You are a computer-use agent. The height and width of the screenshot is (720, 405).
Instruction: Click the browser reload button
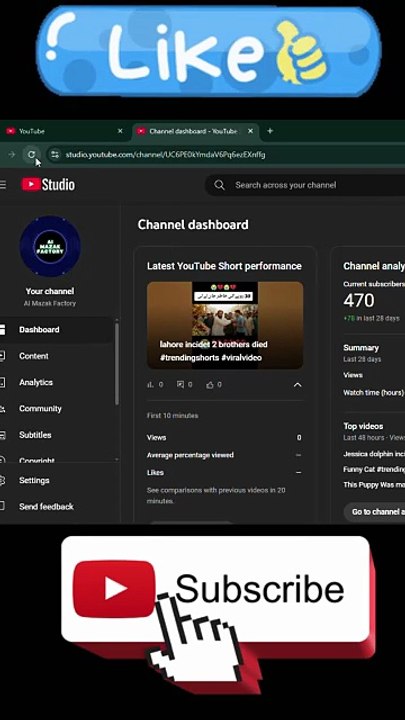pyautogui.click(x=31, y=154)
